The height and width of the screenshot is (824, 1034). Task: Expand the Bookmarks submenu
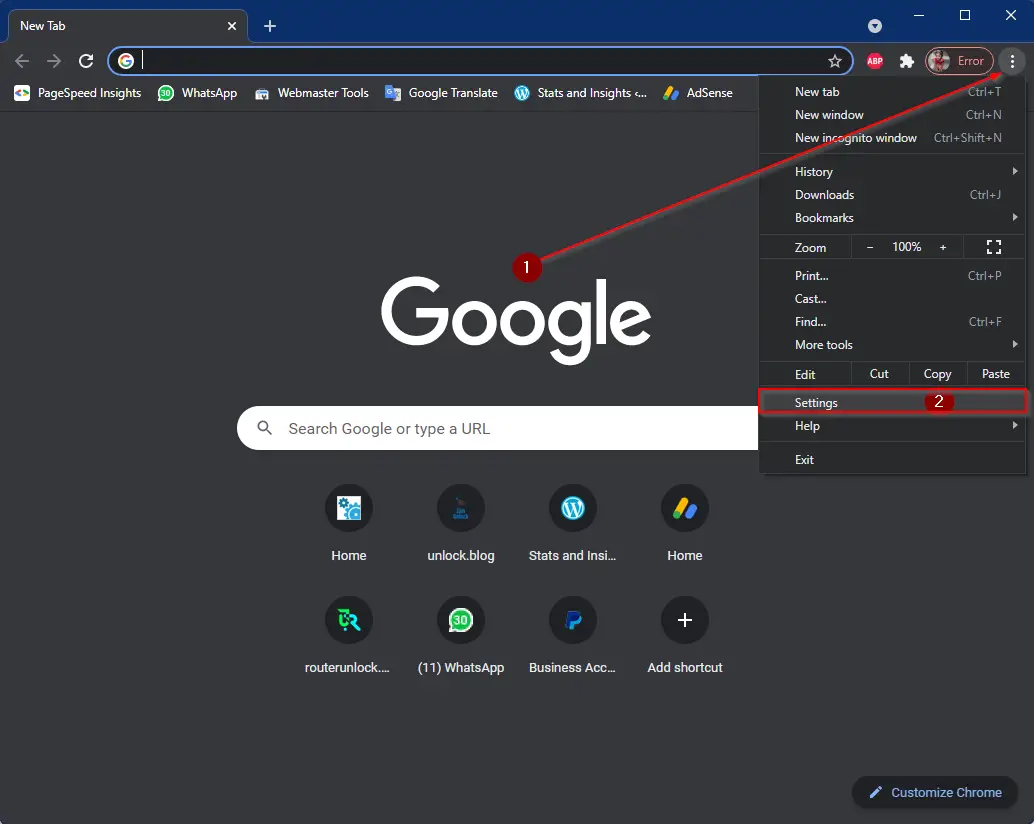892,218
